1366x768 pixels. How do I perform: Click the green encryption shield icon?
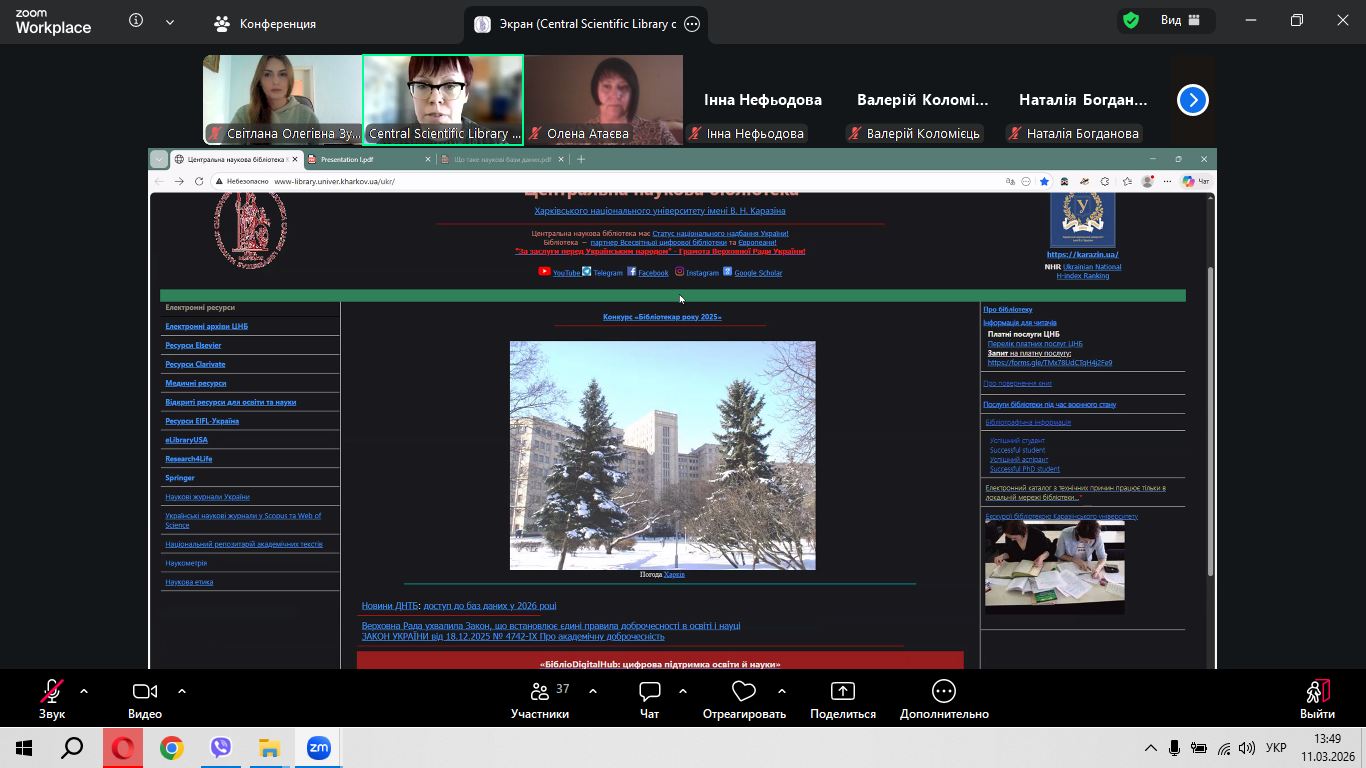coord(1131,21)
